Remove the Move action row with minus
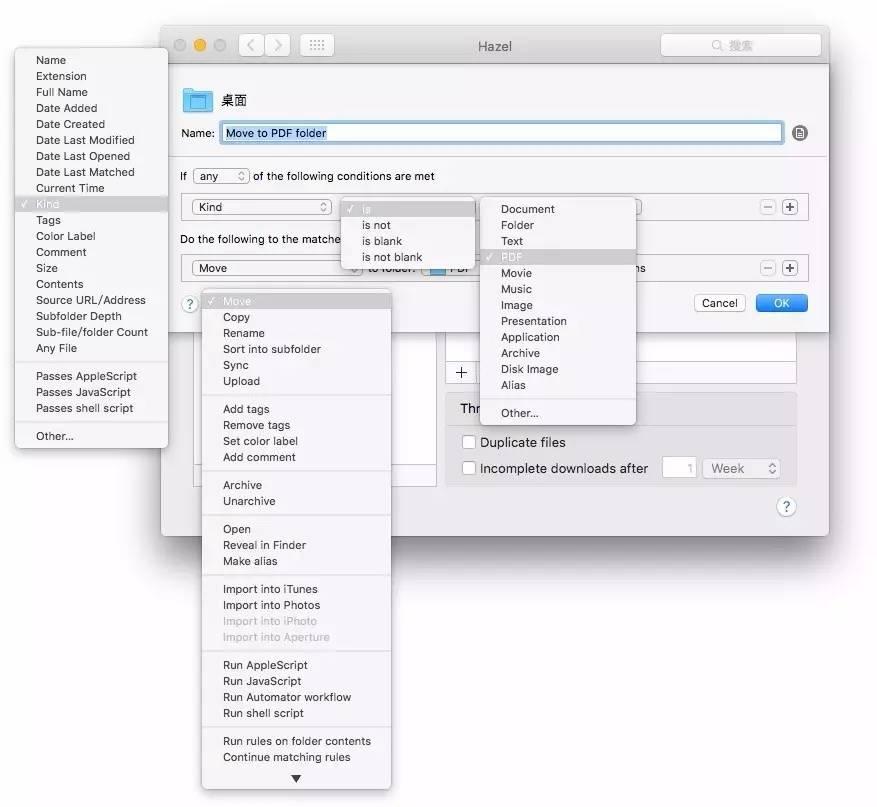The height and width of the screenshot is (807, 877). click(x=767, y=268)
